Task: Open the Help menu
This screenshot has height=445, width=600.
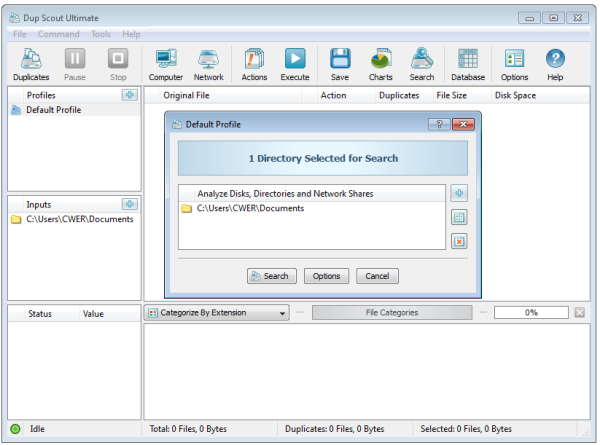Action: pos(131,34)
